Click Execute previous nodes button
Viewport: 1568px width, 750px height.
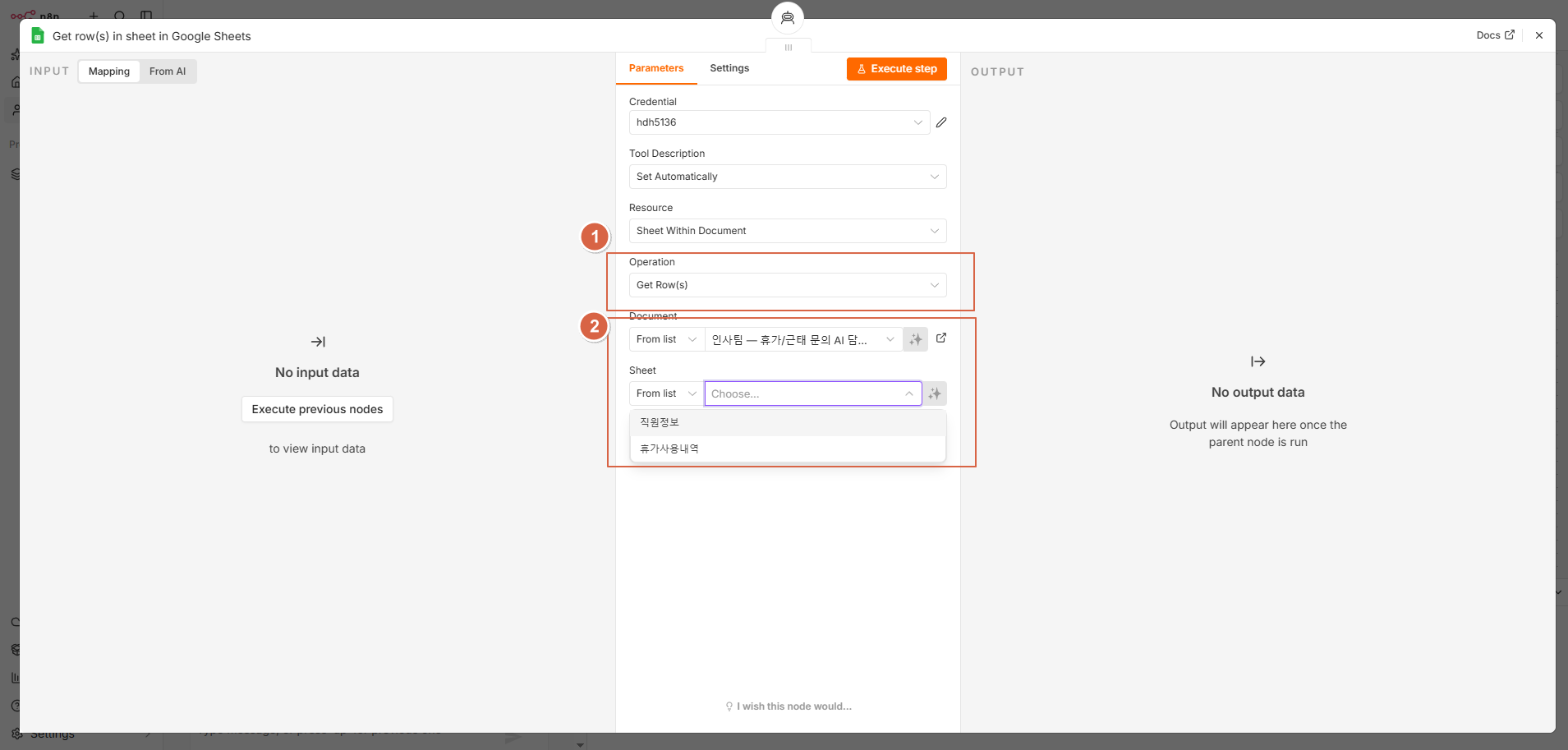pyautogui.click(x=317, y=409)
